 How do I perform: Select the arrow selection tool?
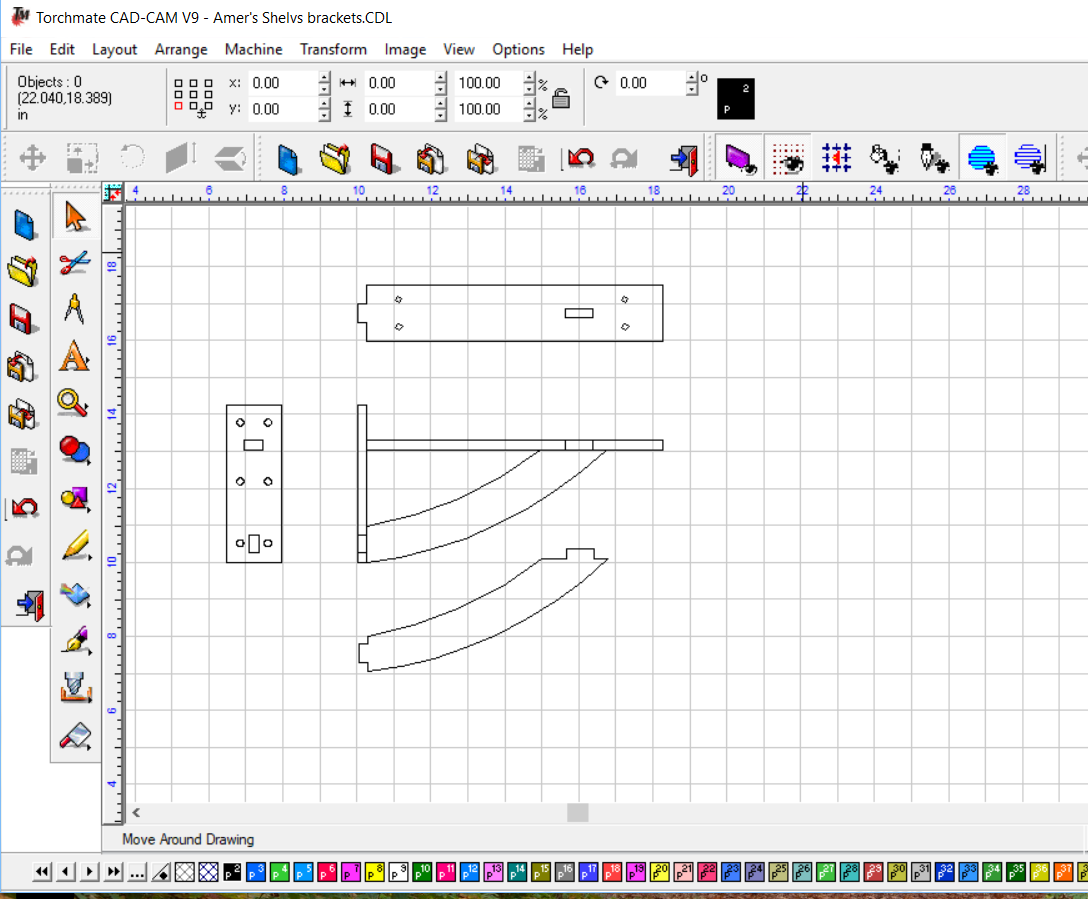click(75, 215)
